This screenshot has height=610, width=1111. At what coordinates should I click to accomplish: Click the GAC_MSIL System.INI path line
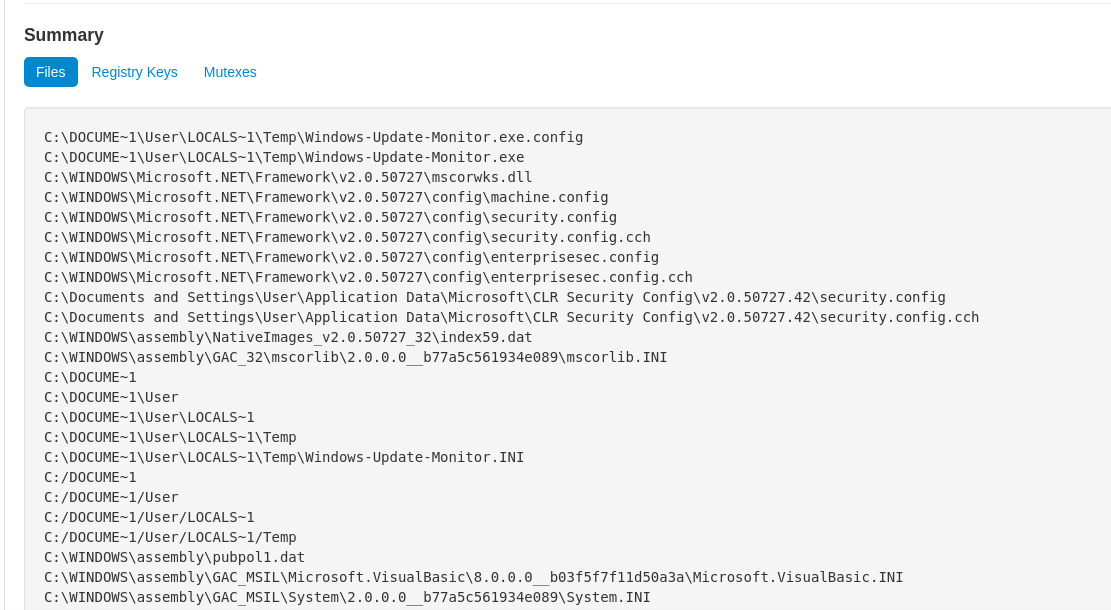pos(347,597)
